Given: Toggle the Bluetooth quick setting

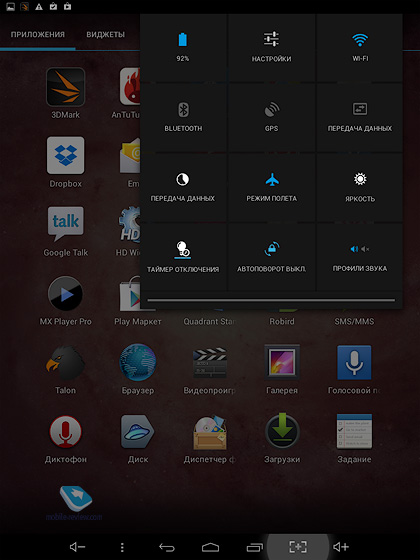Looking at the screenshot, I should click(183, 118).
